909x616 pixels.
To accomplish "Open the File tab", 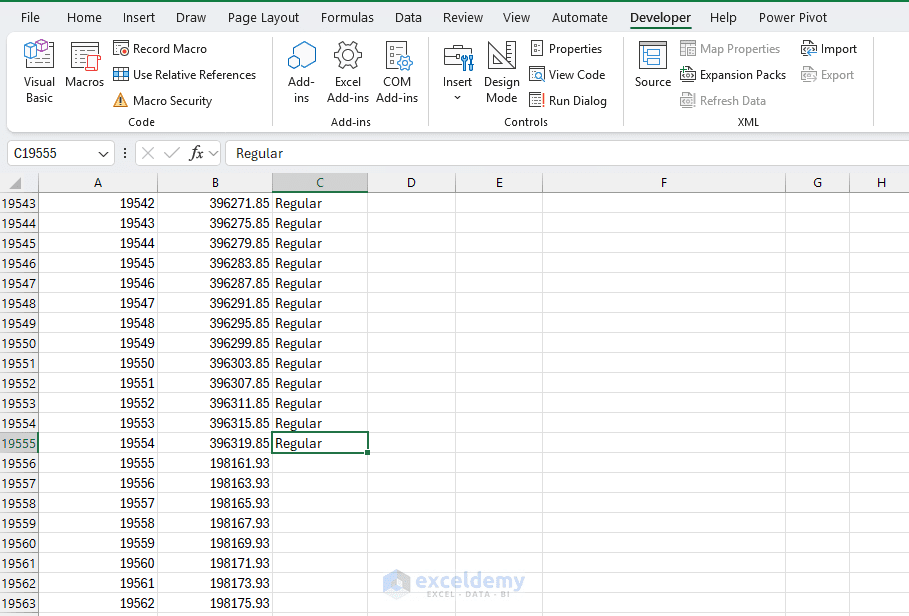I will (30, 17).
